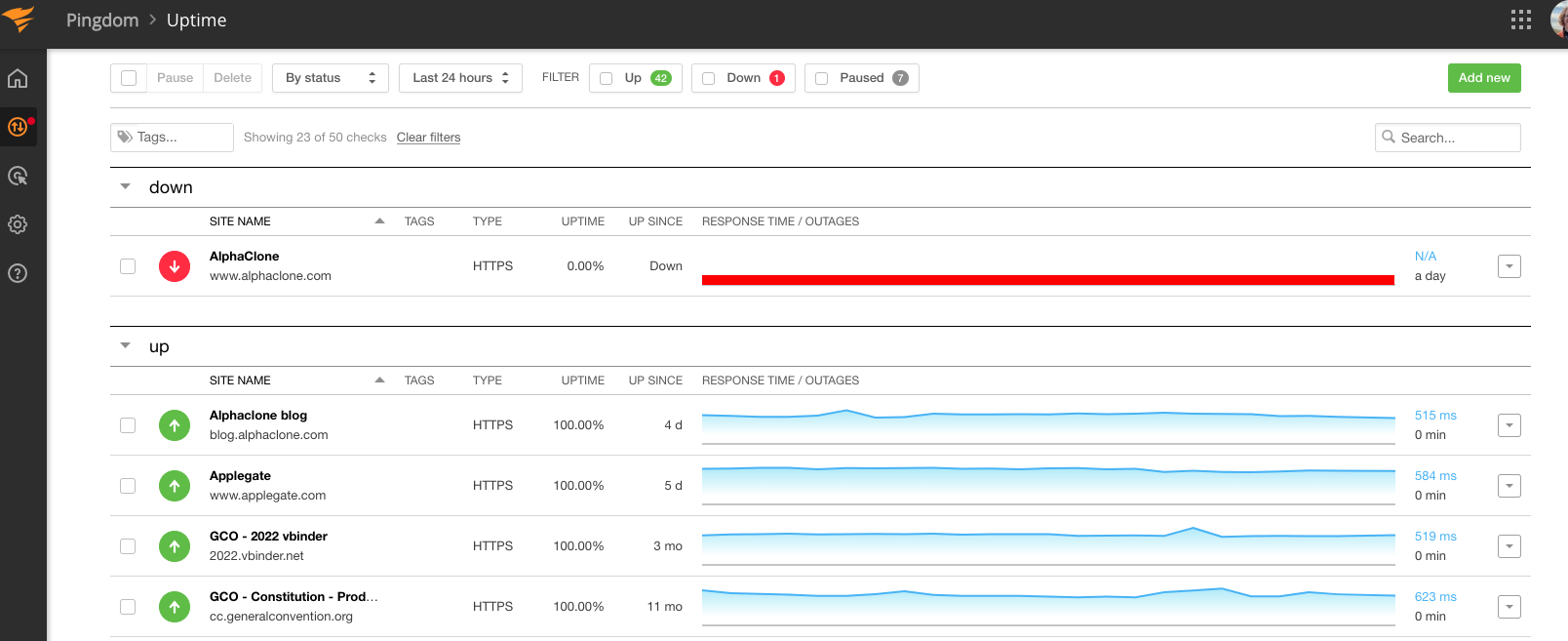Viewport: 1568px width, 641px height.
Task: Enable the Down filter checkbox
Action: [709, 78]
